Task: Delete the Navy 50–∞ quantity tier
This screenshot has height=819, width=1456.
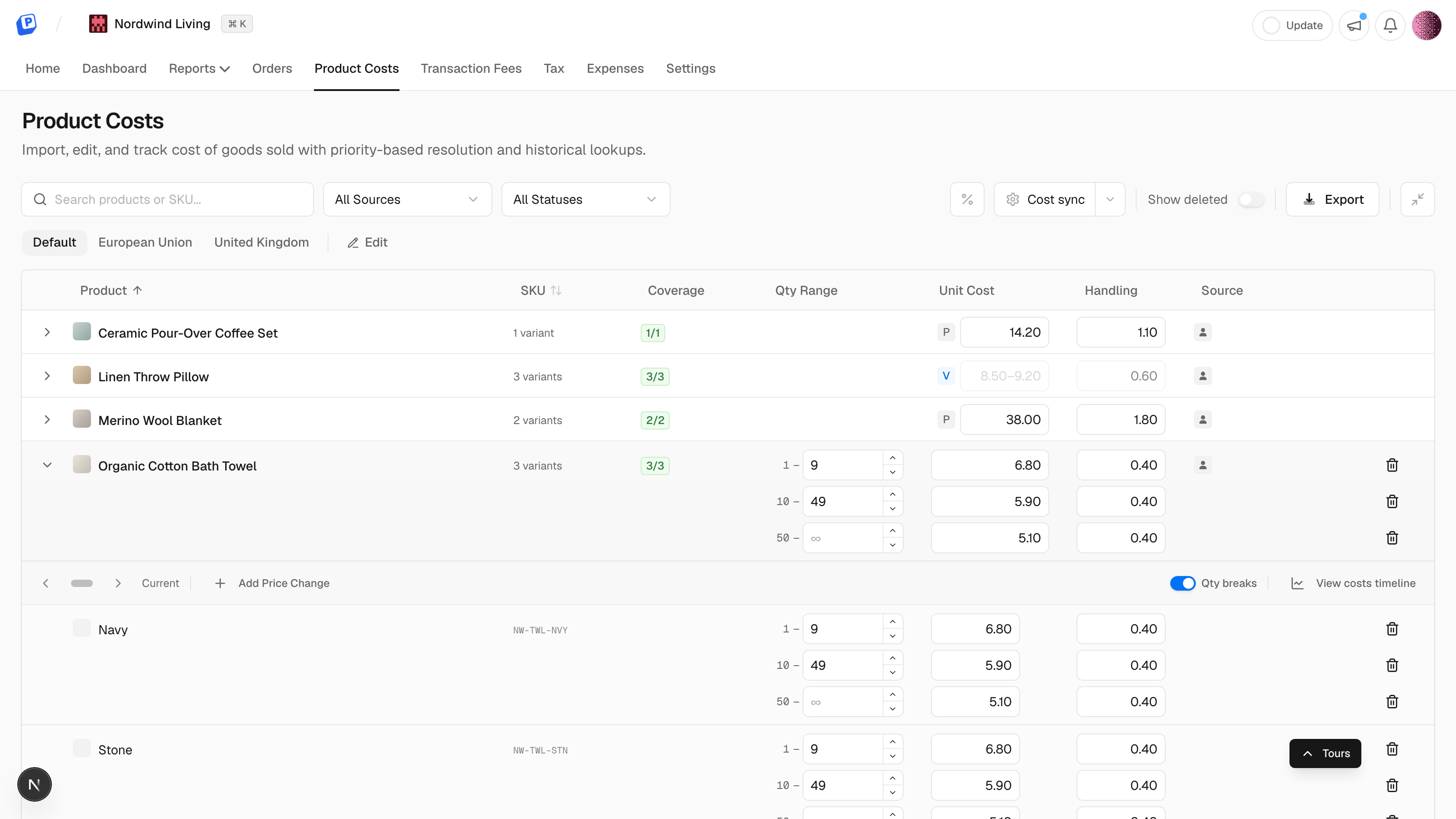Action: 1392,702
